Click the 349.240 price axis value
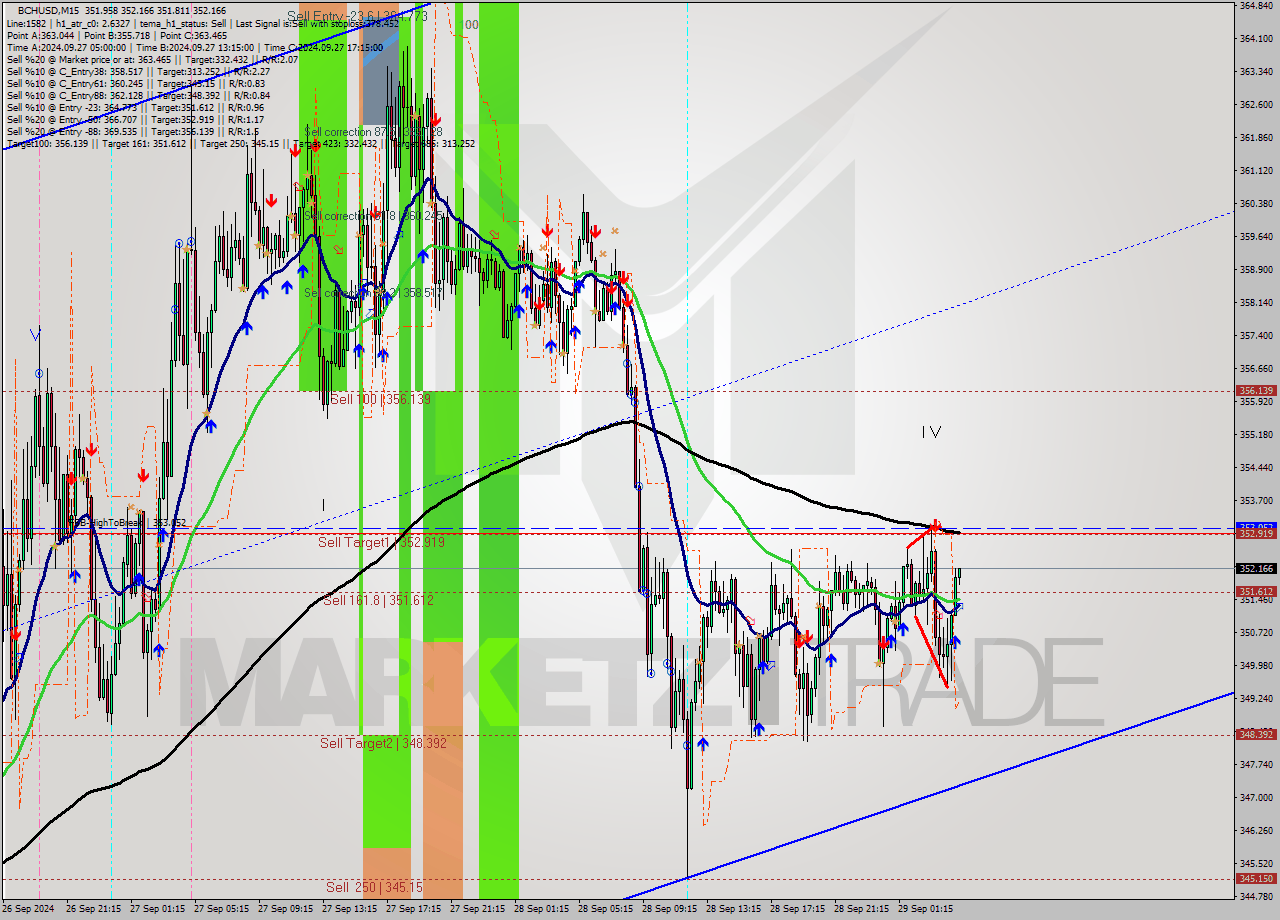Screen dimensions: 1280x920 coord(1256,698)
